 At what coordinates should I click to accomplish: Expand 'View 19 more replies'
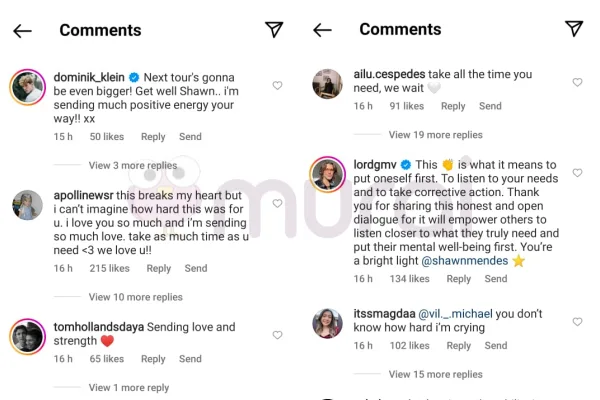(435, 135)
